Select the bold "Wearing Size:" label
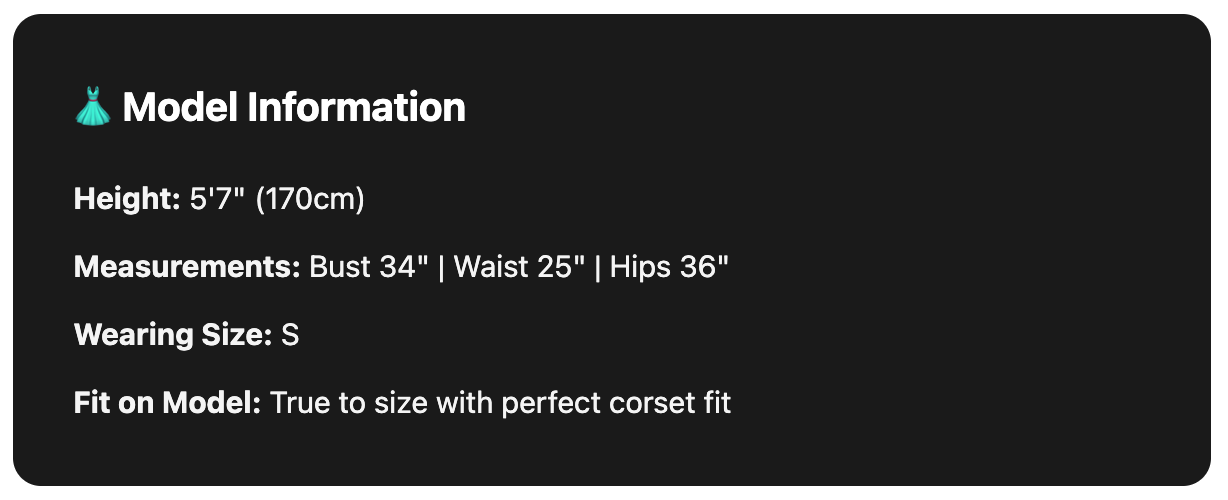Image resolution: width=1228 pixels, height=500 pixels. pos(173,335)
